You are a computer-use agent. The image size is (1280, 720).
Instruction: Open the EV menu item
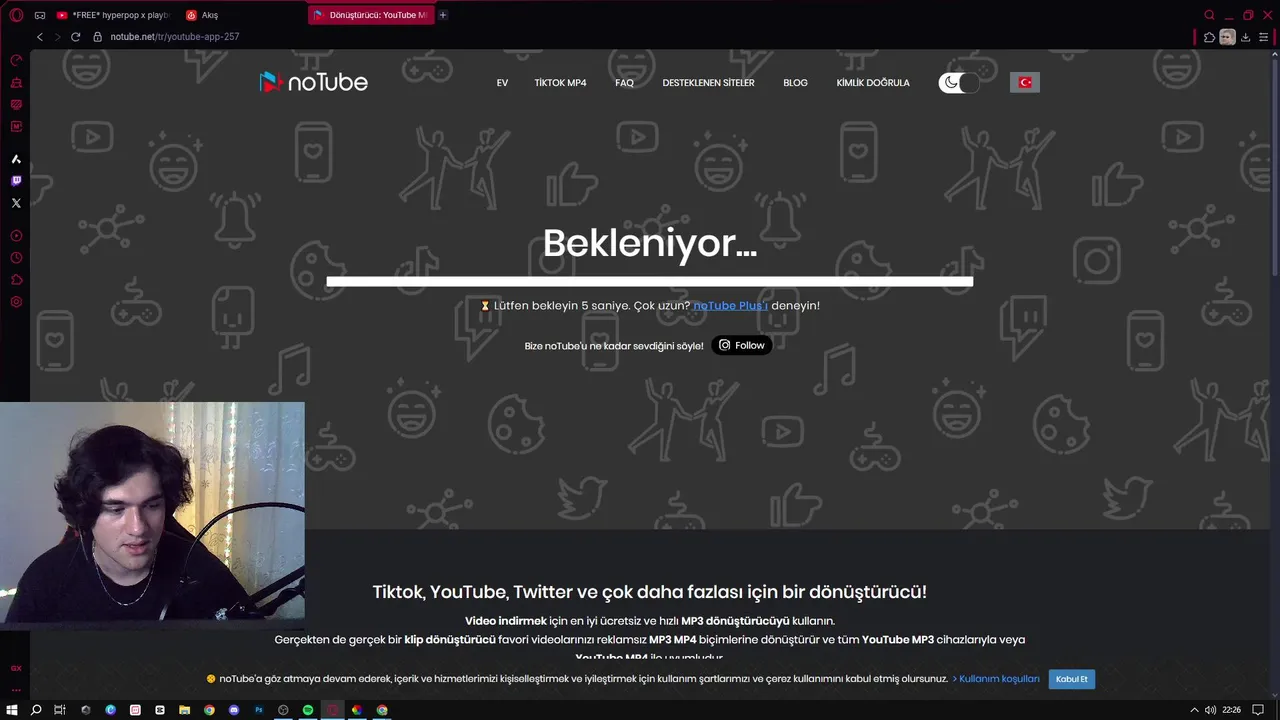tap(502, 83)
